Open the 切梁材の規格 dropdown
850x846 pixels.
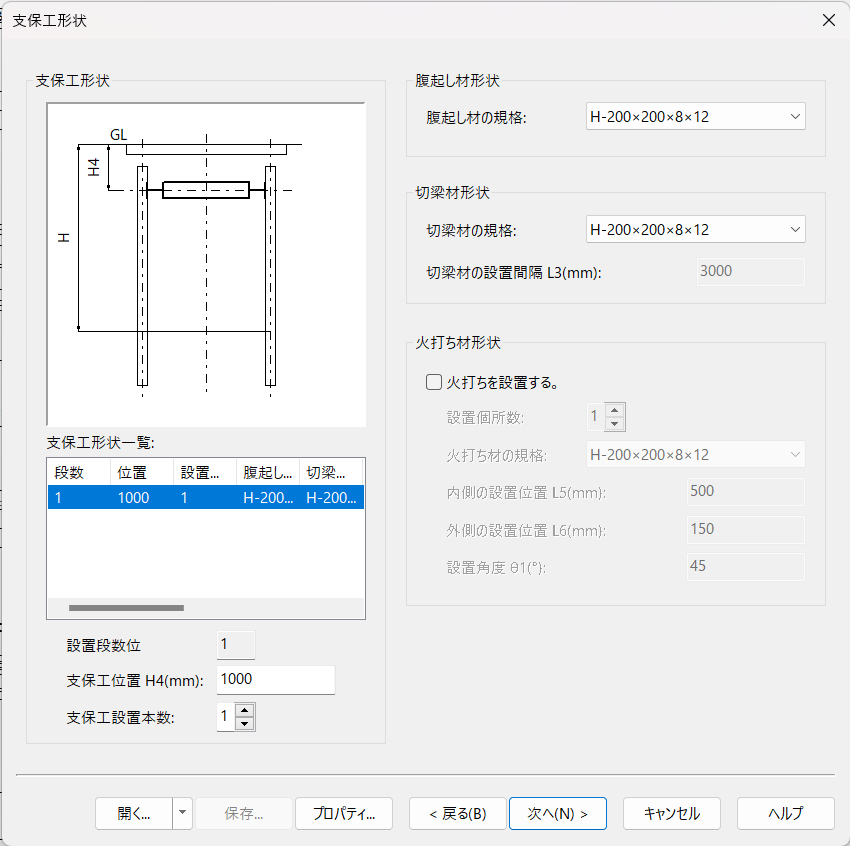(696, 229)
